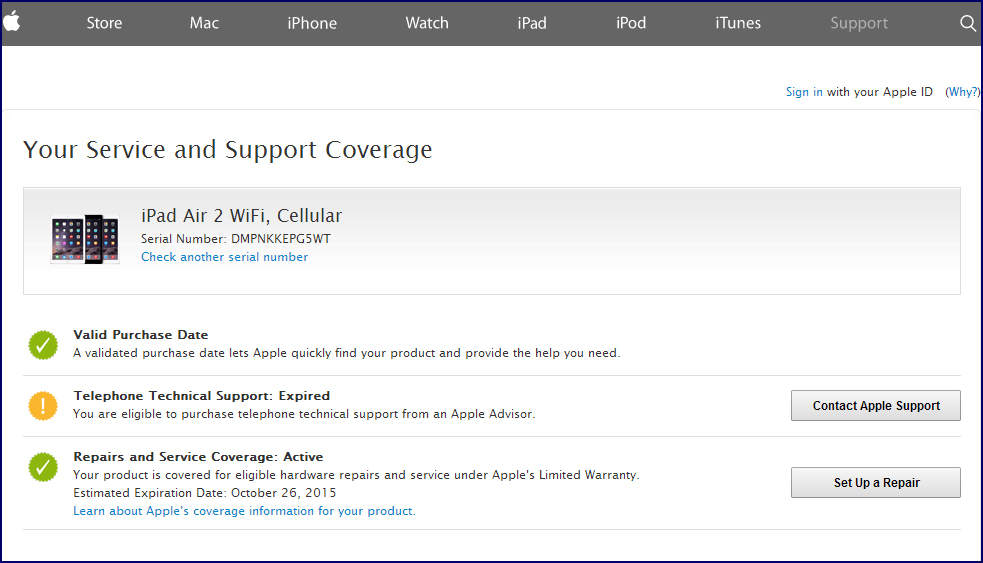Viewport: 983px width, 563px height.
Task: Click Repairs and Service Coverage: Active heading
Action: tap(198, 456)
